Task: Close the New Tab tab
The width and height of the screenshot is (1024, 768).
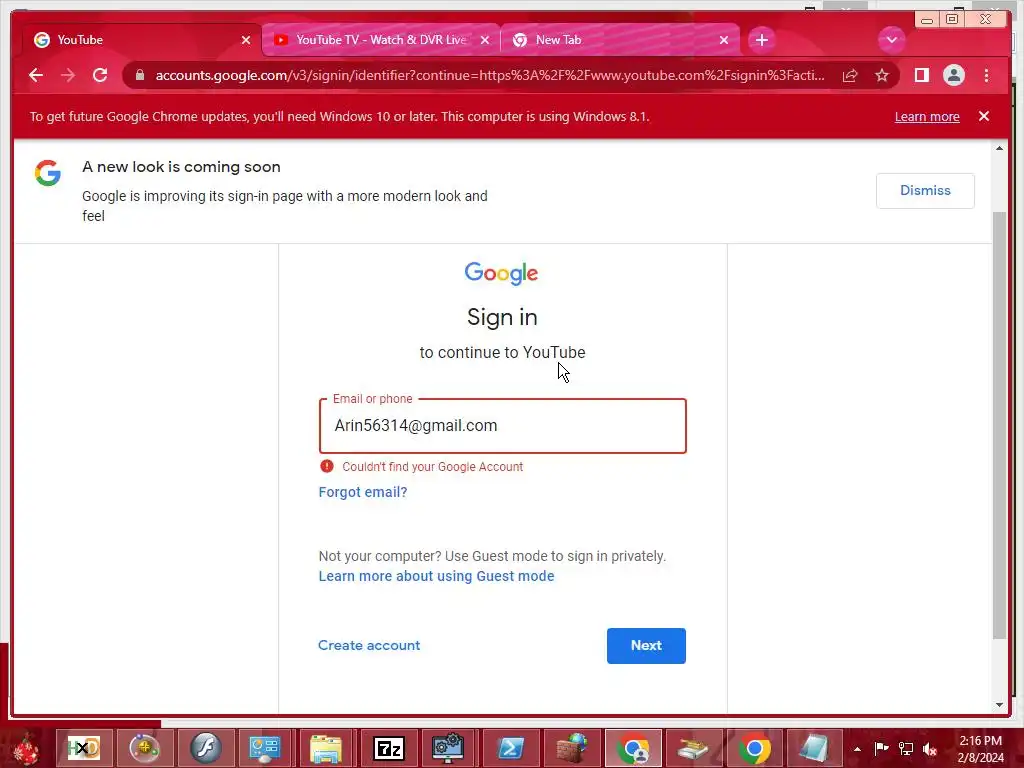Action: coord(724,40)
